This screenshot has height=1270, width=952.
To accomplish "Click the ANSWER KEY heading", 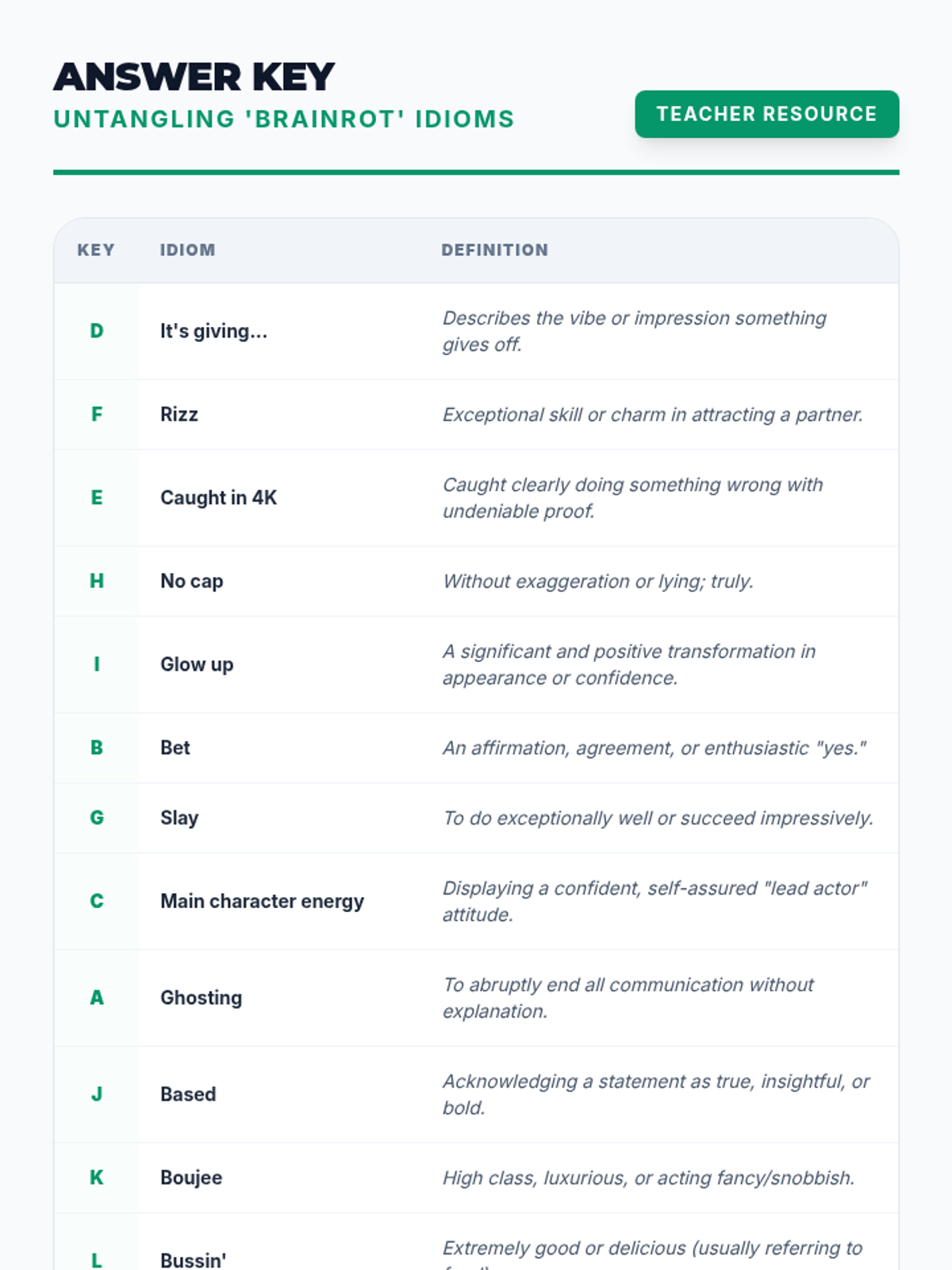I will click(x=194, y=77).
